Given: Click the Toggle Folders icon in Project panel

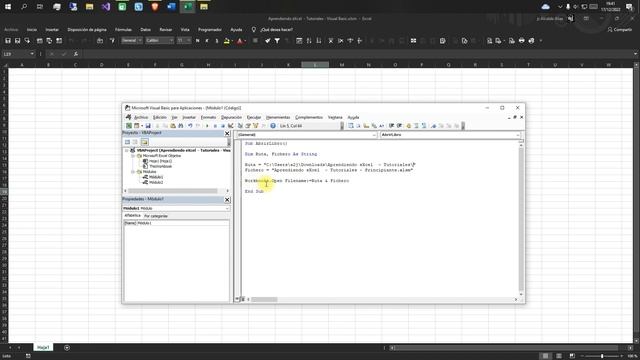Looking at the screenshot, I should click(x=144, y=142).
